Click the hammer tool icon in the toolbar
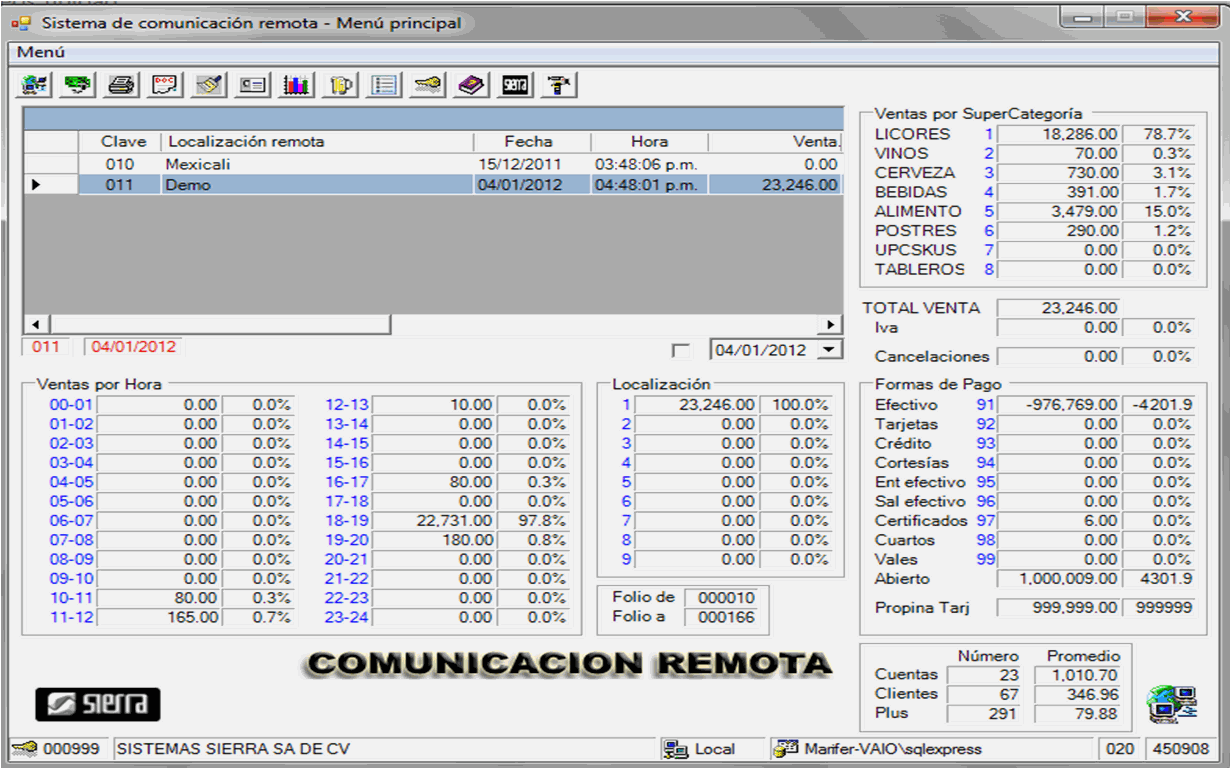This screenshot has width=1231, height=769. pos(558,85)
